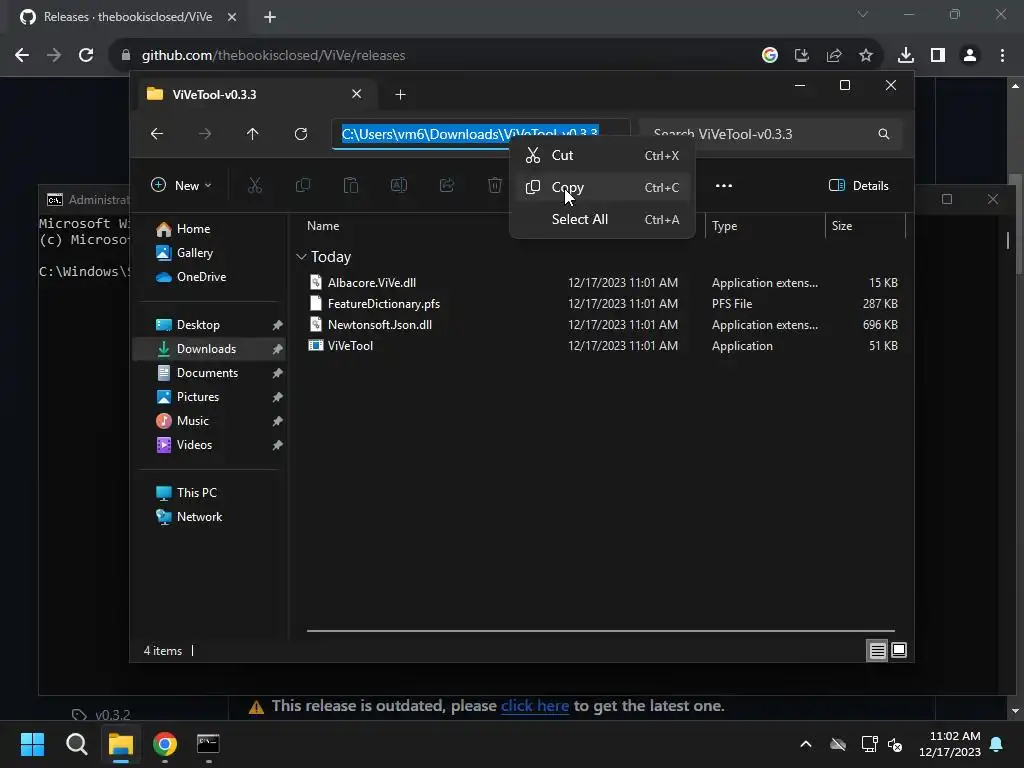Open the See more ellipsis menu
This screenshot has height=768, width=1024.
pyautogui.click(x=724, y=185)
